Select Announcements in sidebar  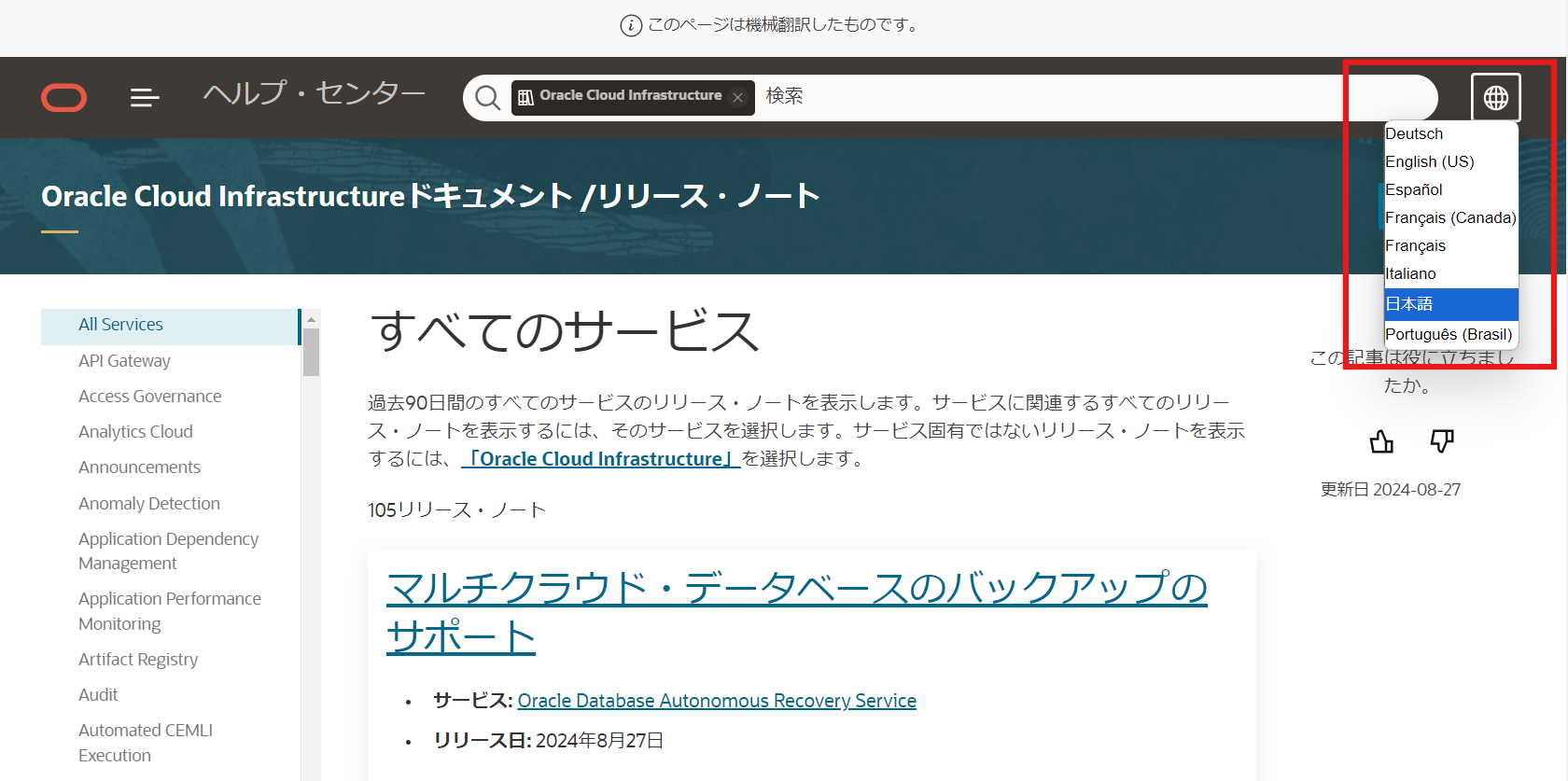point(139,467)
